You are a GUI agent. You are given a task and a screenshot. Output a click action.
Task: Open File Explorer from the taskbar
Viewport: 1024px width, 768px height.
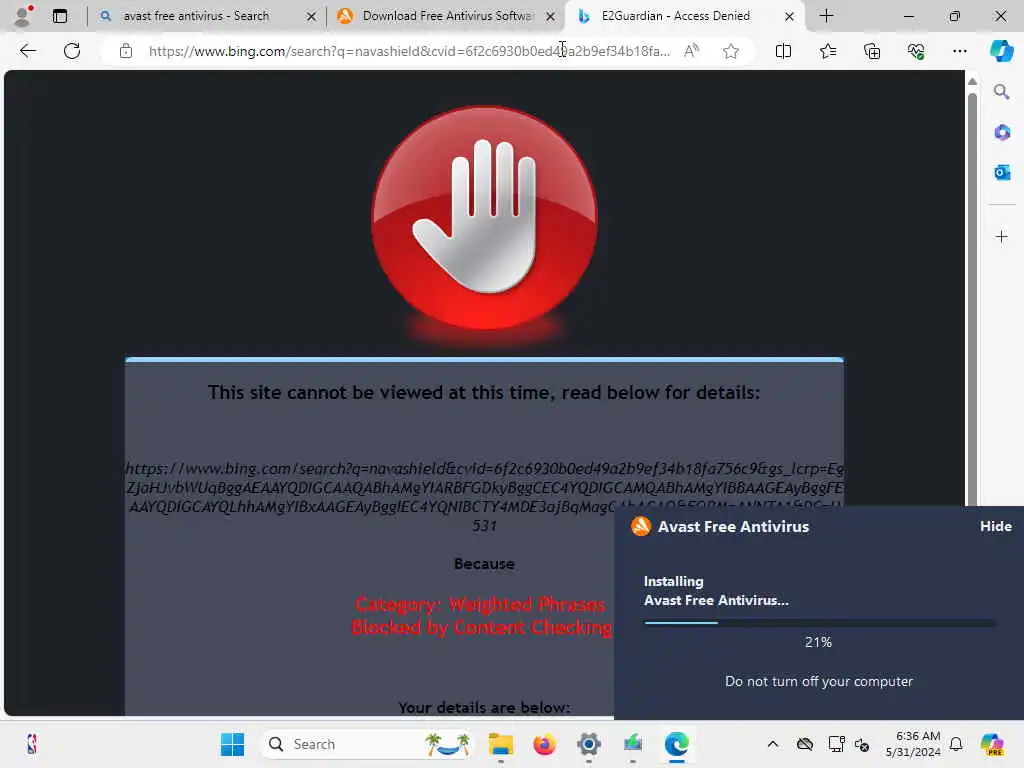point(501,744)
